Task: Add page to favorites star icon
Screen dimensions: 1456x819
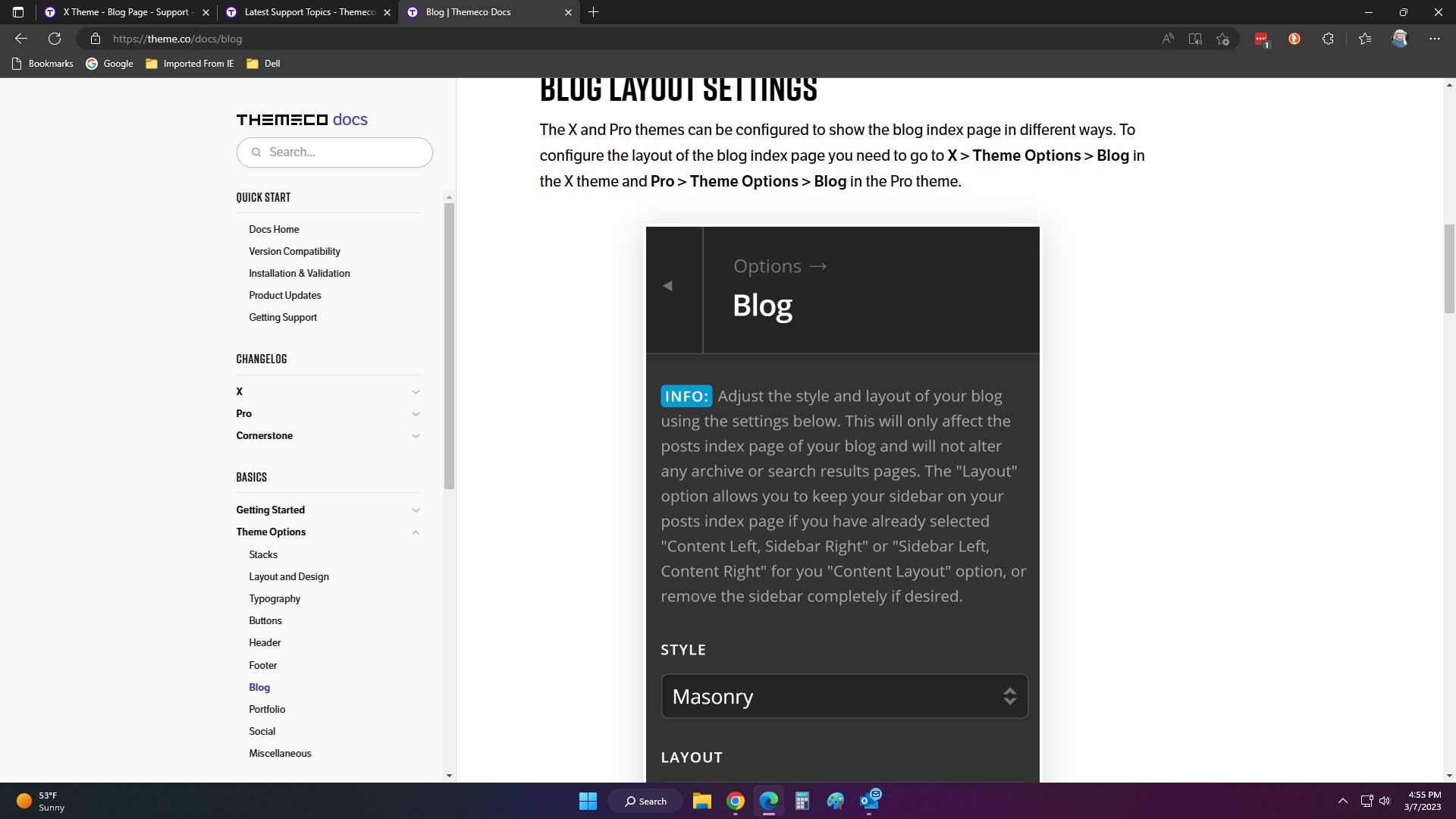Action: (1222, 39)
